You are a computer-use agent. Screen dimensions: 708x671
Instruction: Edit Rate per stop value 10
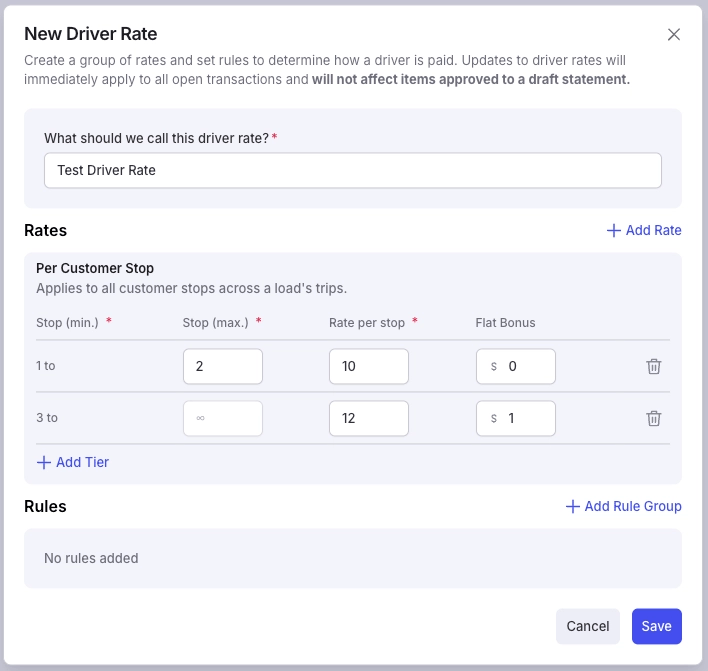(368, 366)
